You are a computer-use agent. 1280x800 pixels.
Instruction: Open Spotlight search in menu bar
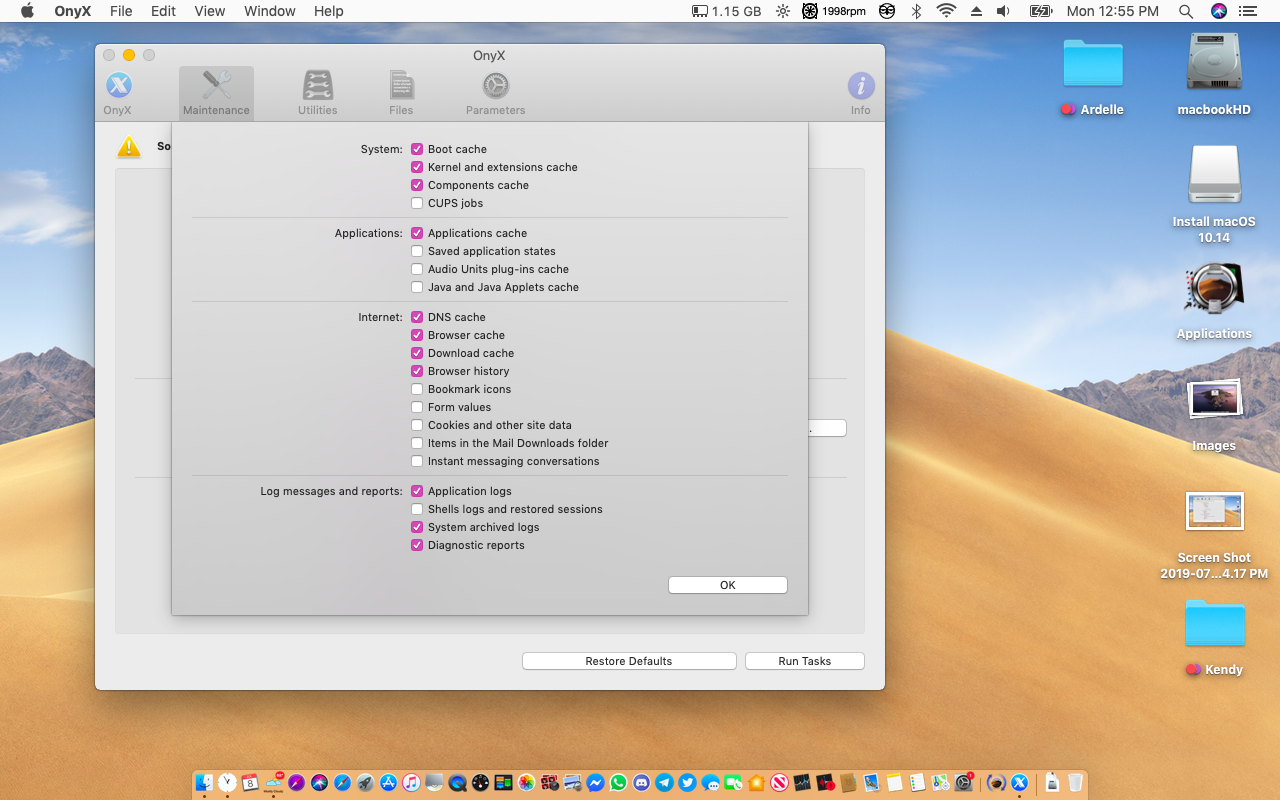pyautogui.click(x=1186, y=11)
